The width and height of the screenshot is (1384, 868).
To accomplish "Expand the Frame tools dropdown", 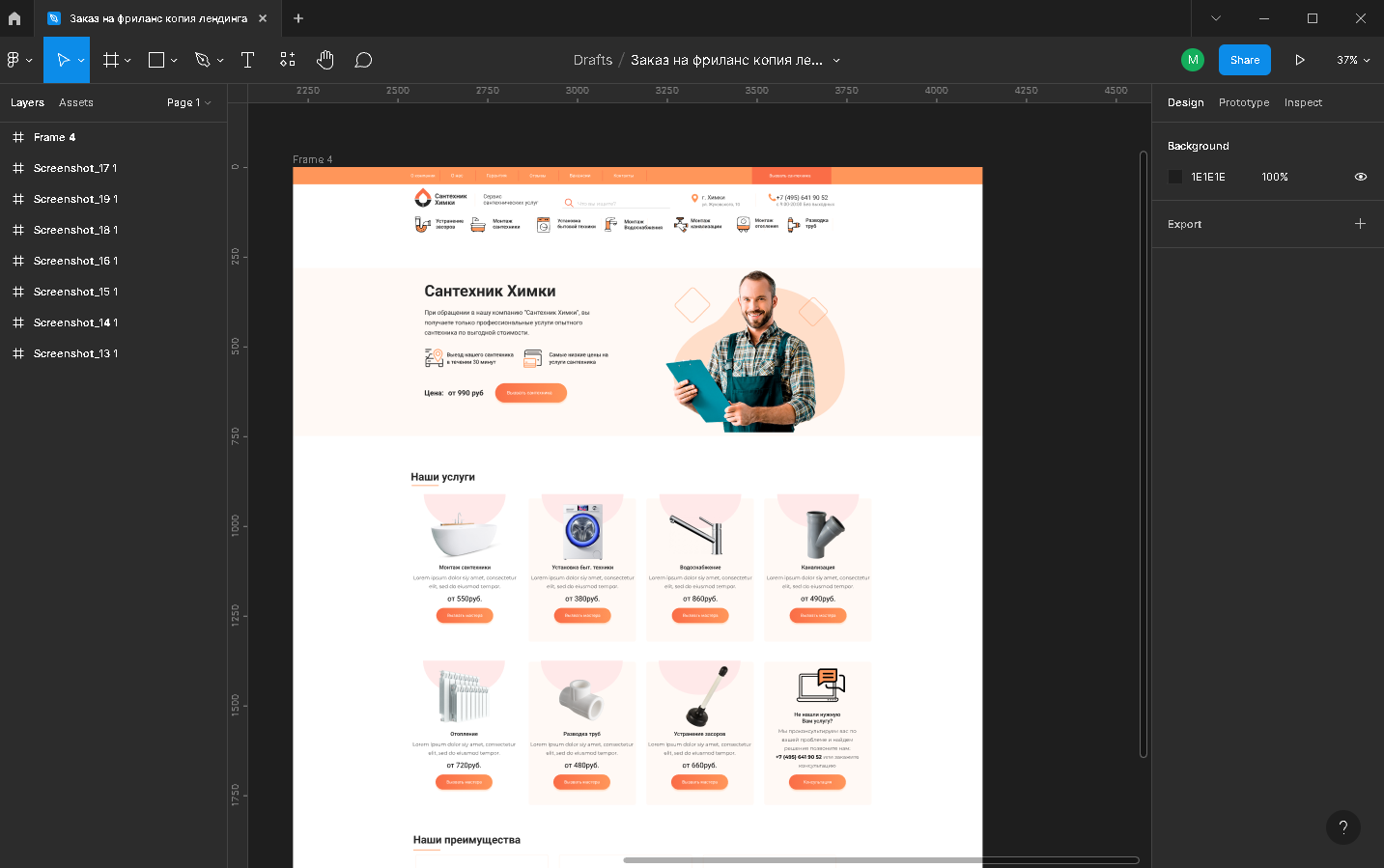I will tap(127, 60).
